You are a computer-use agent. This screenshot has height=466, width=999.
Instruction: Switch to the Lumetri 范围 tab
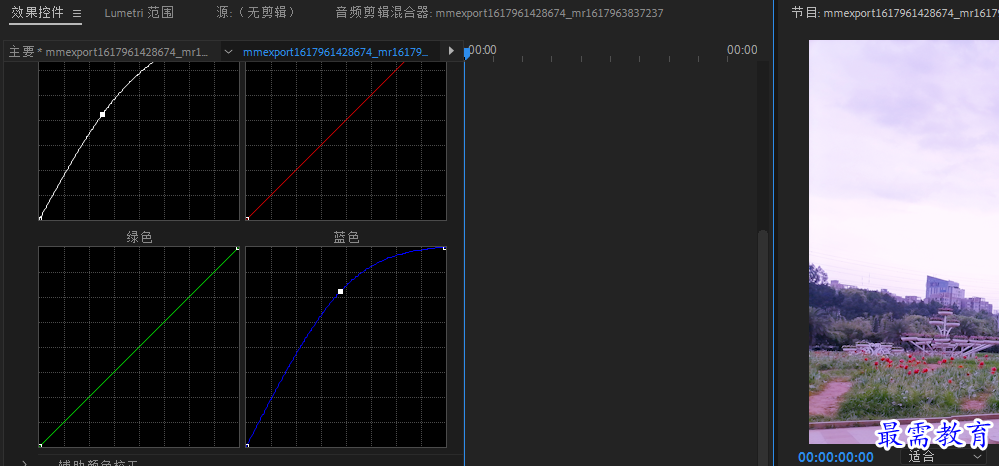tap(139, 13)
